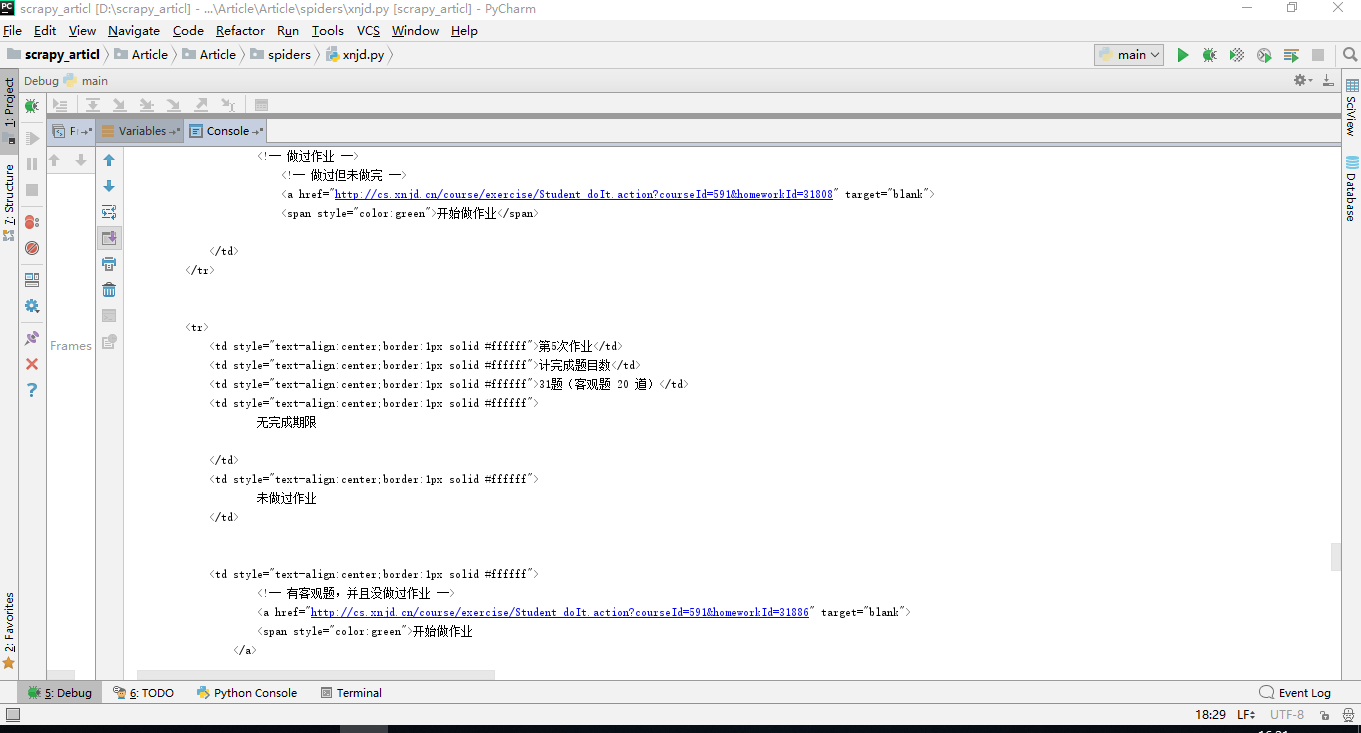
Task: Hide the Debug tool window
Action: (x=1328, y=81)
